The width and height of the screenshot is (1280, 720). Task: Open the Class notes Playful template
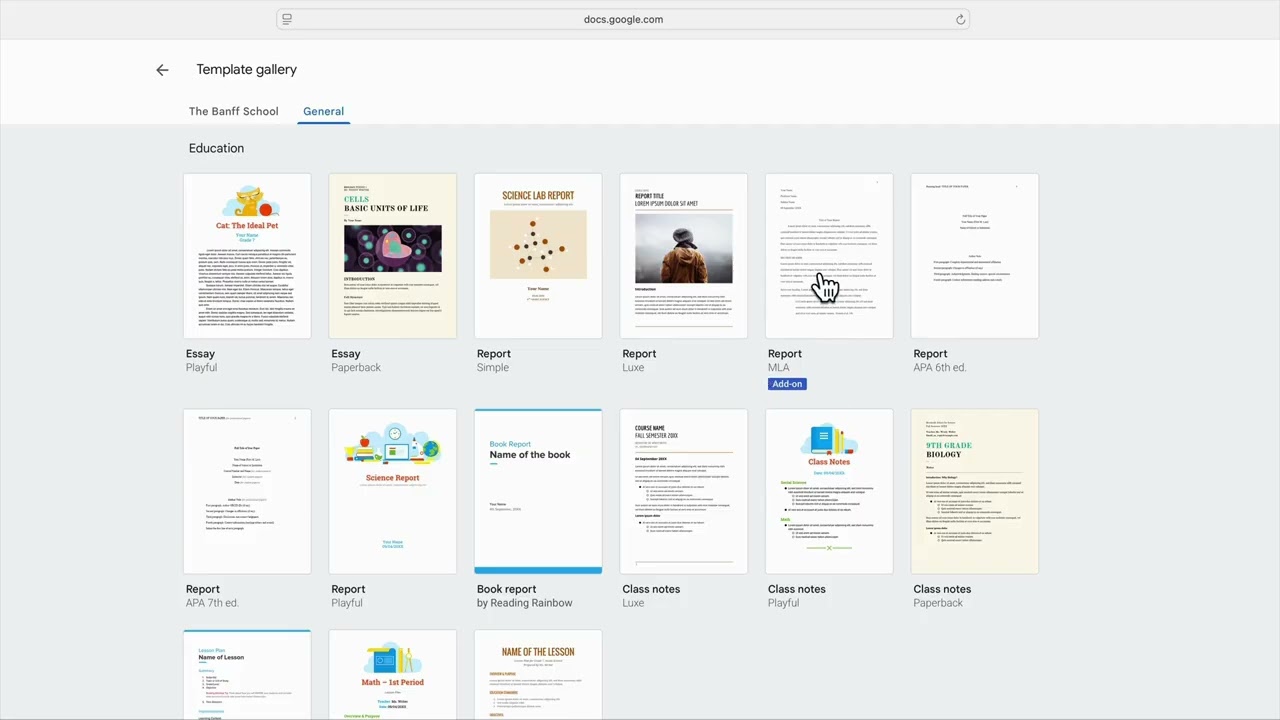coord(829,491)
